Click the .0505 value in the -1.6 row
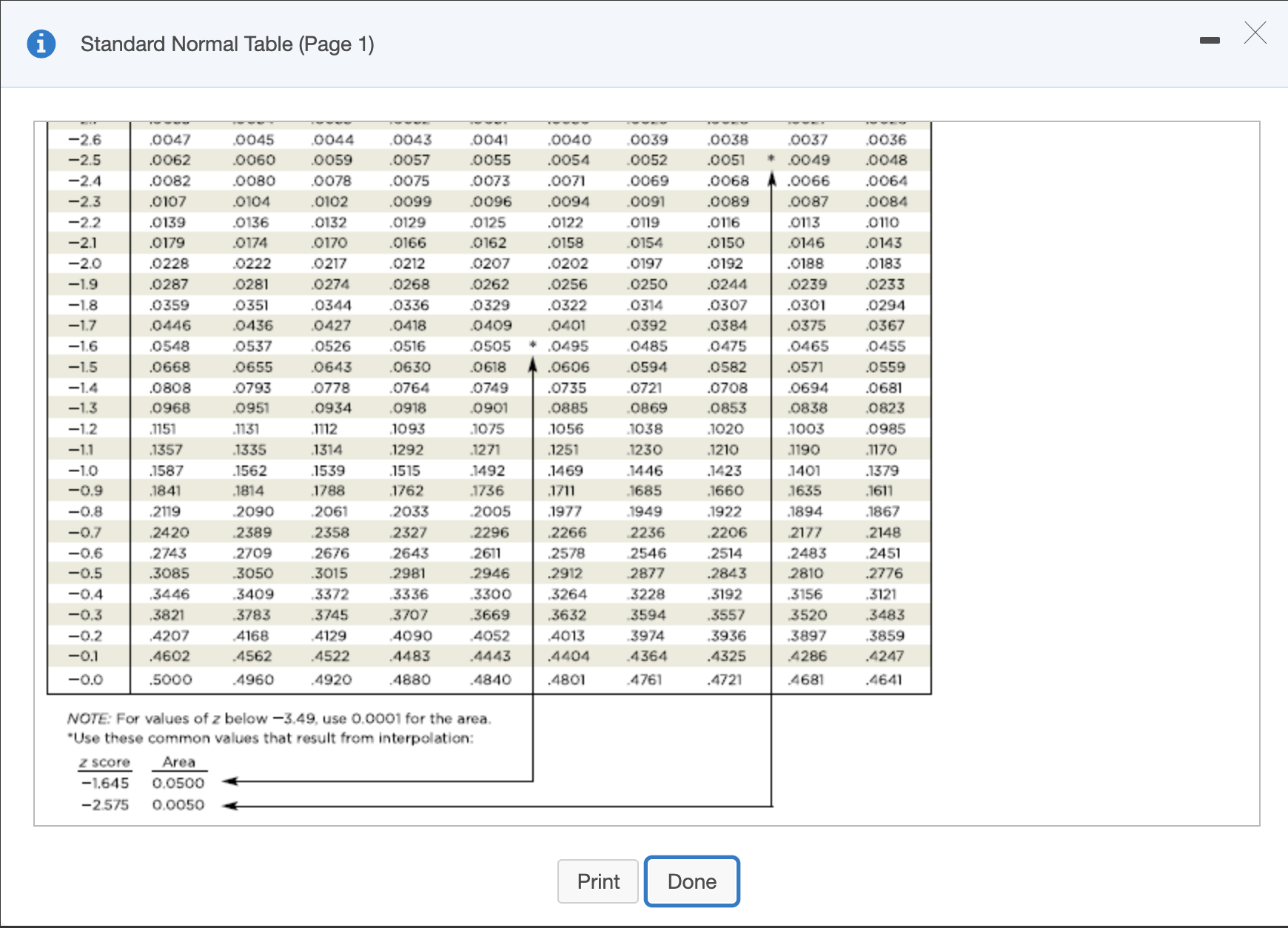 pyautogui.click(x=491, y=346)
